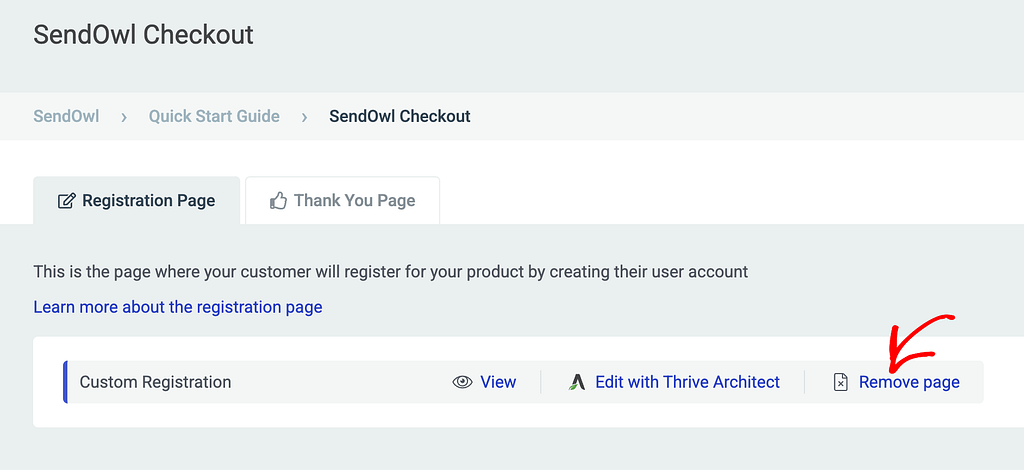Image resolution: width=1024 pixels, height=470 pixels.
Task: Open Learn more about the registration page
Action: (x=178, y=307)
